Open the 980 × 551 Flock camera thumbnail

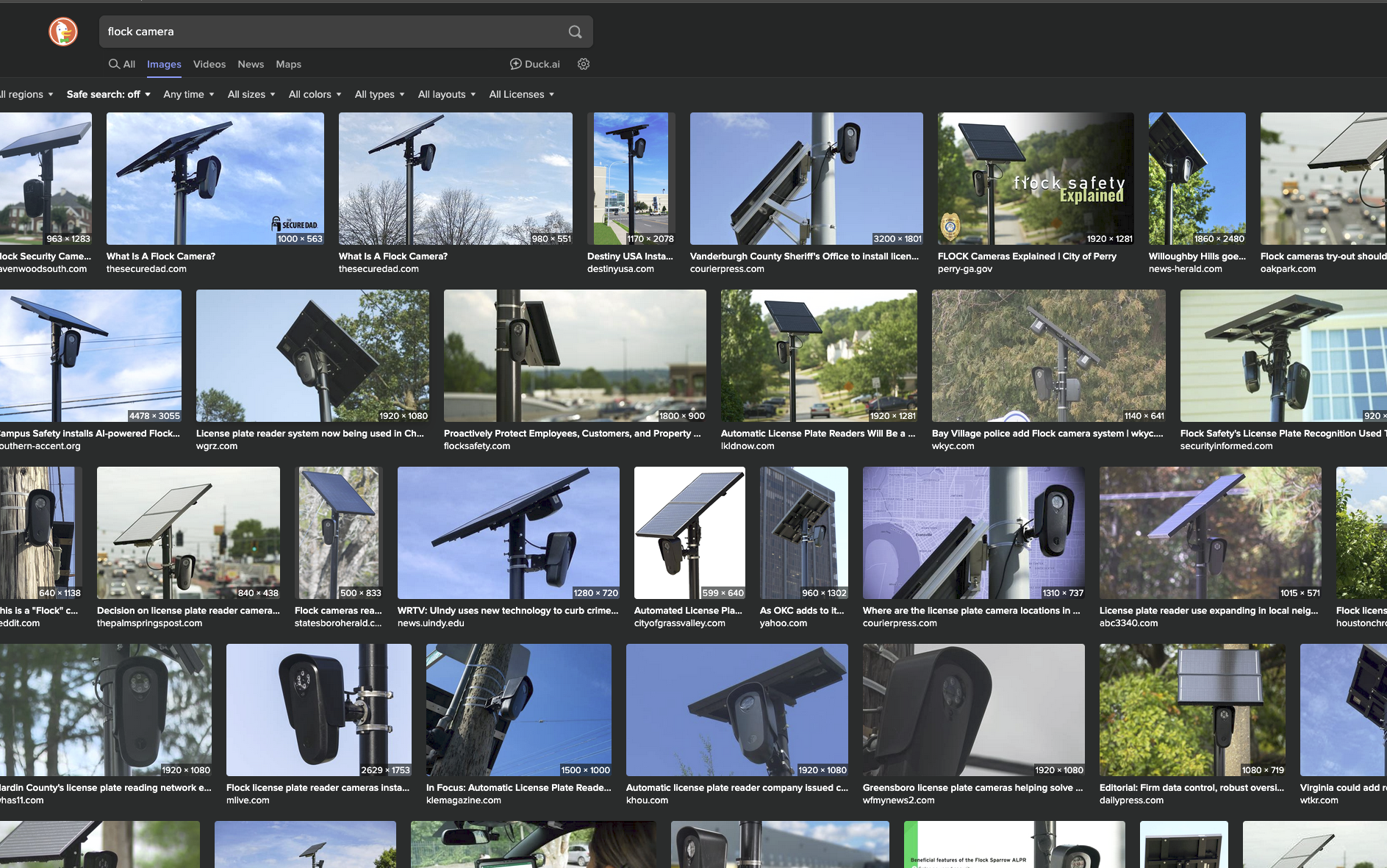point(456,179)
